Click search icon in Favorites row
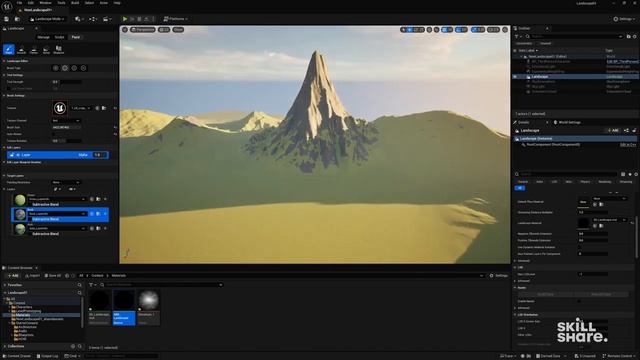Viewport: 640px width, 360px height. [x=80, y=285]
